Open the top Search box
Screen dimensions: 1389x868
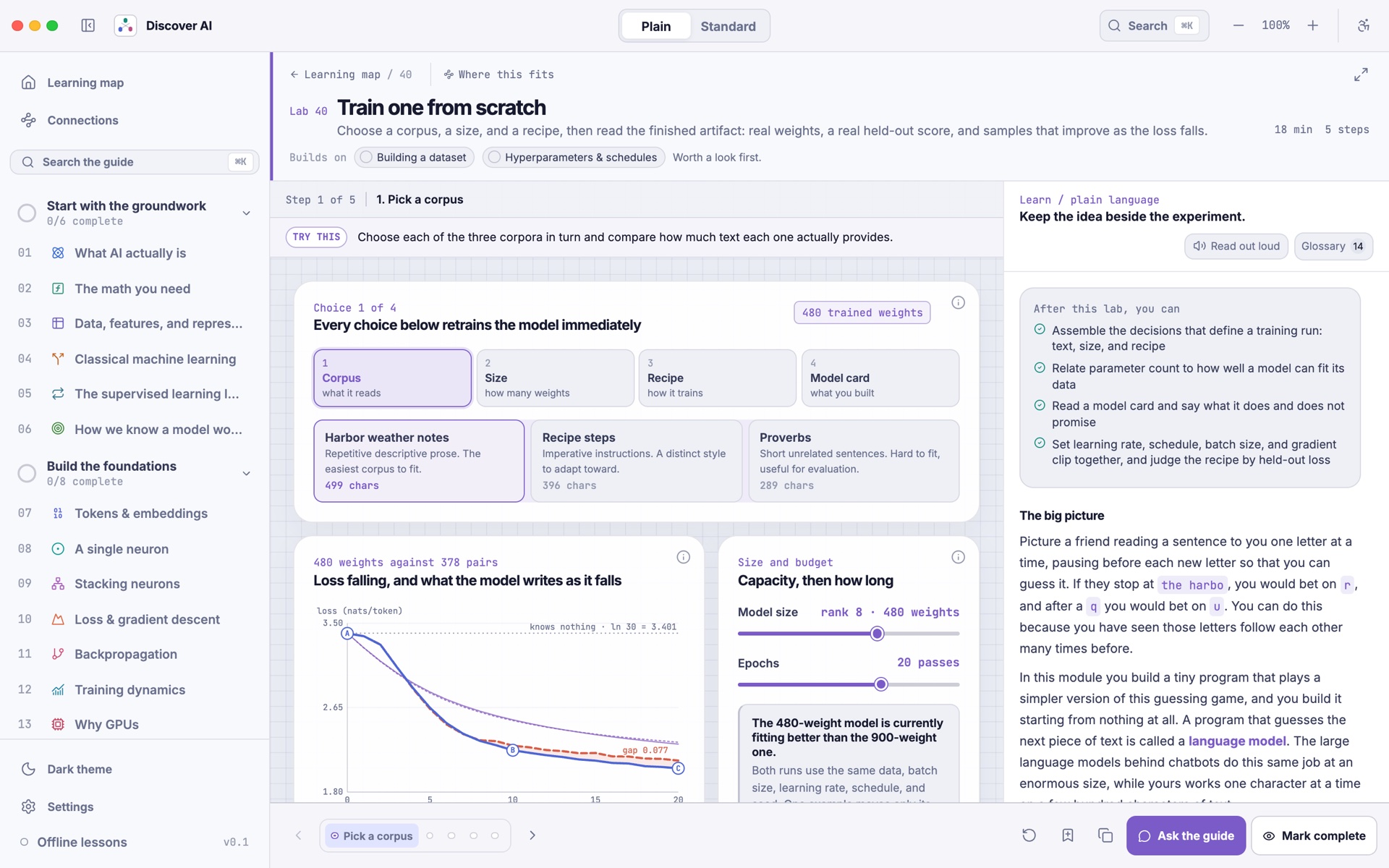point(1154,26)
